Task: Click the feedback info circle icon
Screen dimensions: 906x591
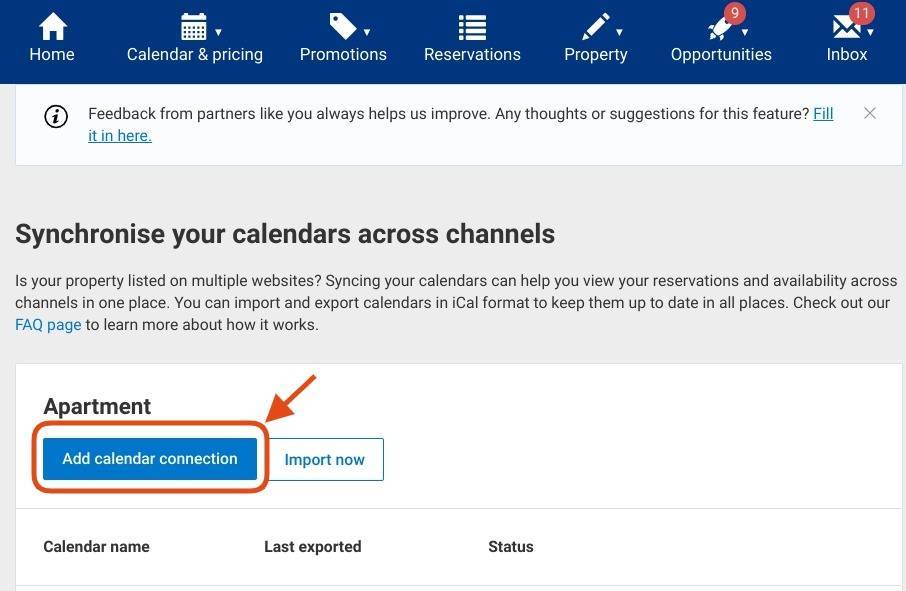Action: pos(54,116)
